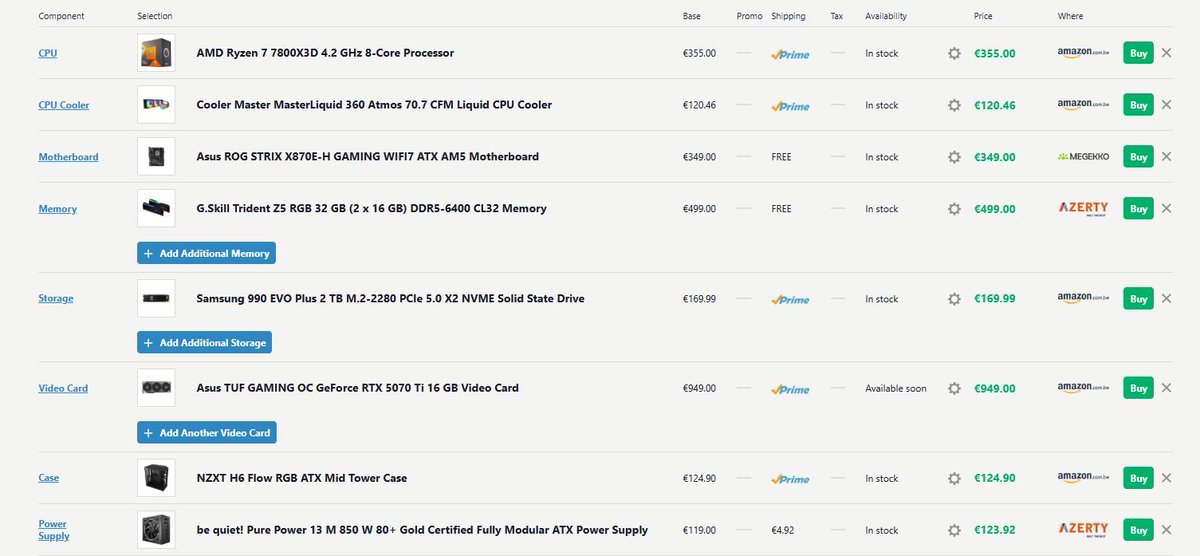This screenshot has height=556, width=1200.
Task: Click Azerty logo in Power Supply row
Action: click(1084, 530)
